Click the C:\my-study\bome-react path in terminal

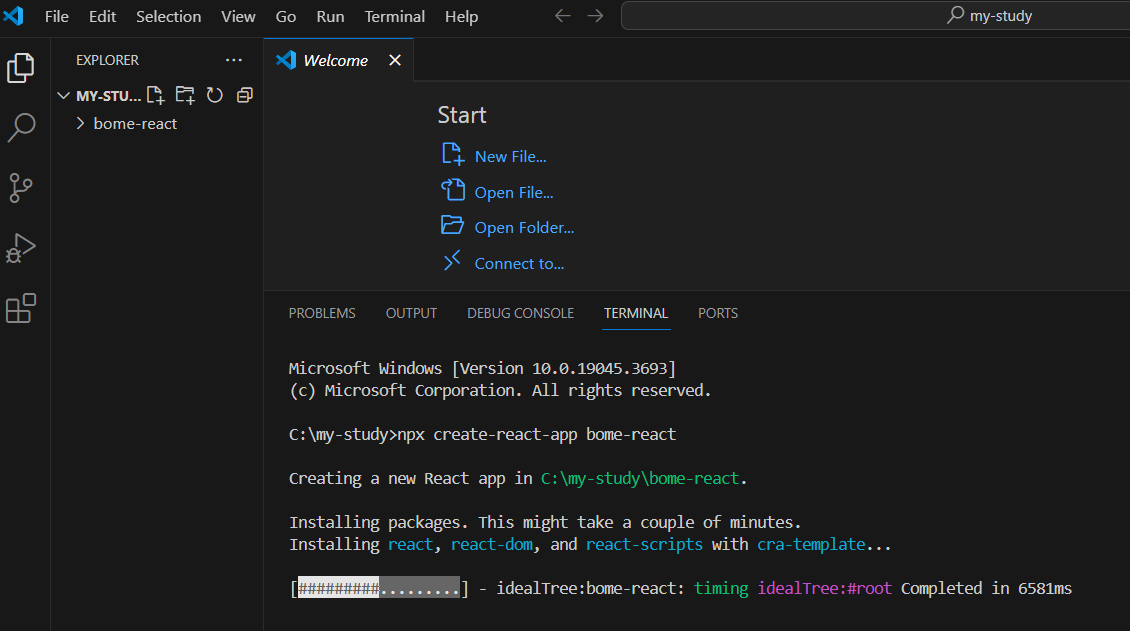click(640, 478)
